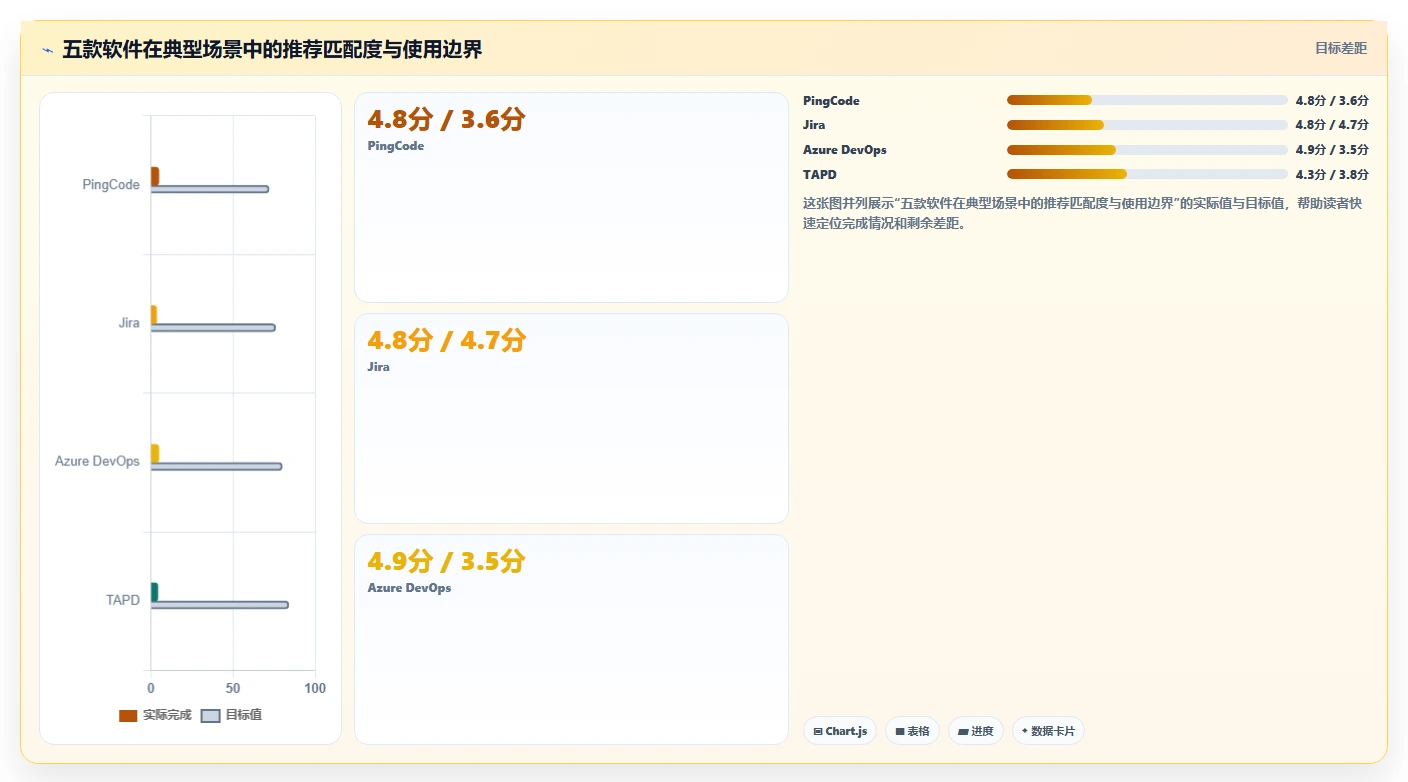Click the x-axis tick label 50
This screenshot has width=1408, height=782.
[x=233, y=688]
